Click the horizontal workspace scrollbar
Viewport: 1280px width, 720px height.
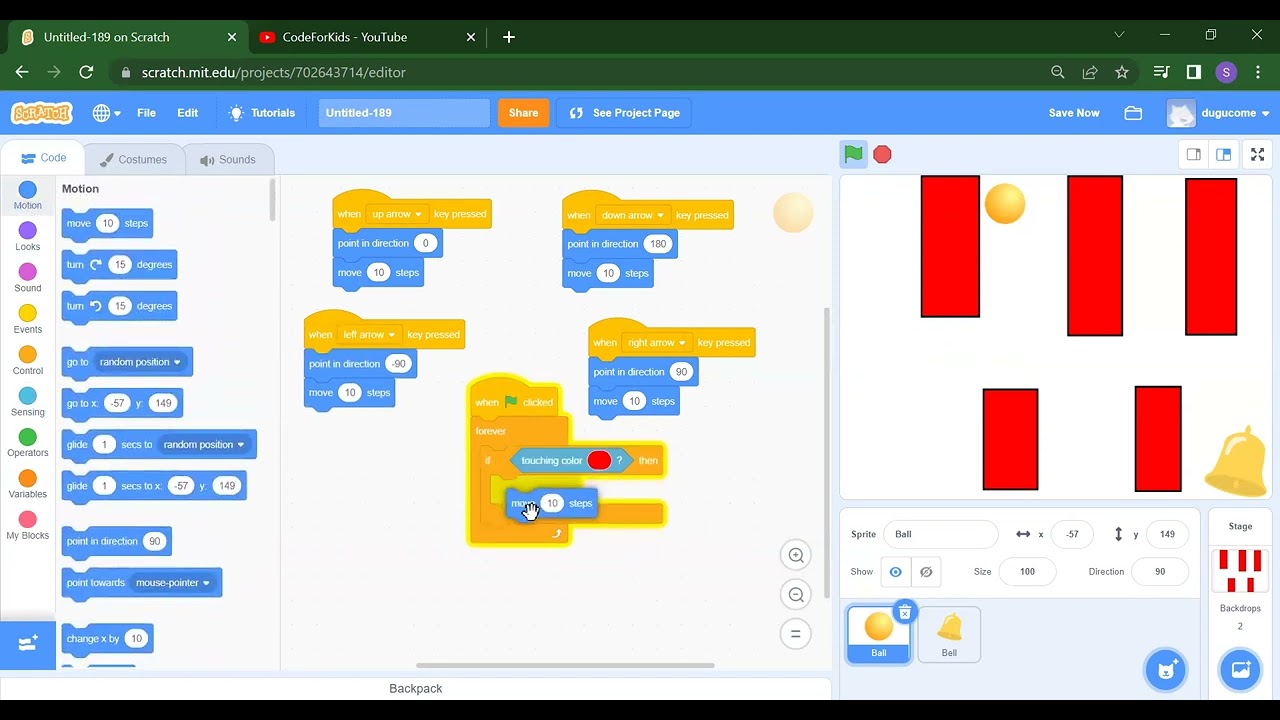point(565,665)
